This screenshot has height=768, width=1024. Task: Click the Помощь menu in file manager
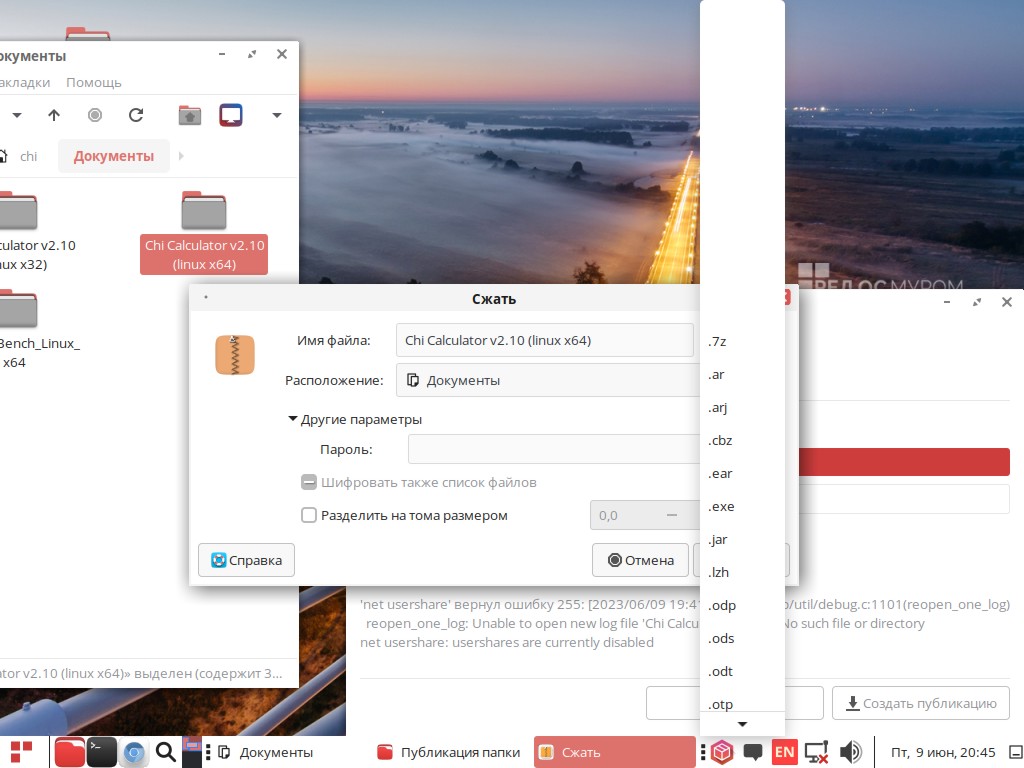[93, 82]
